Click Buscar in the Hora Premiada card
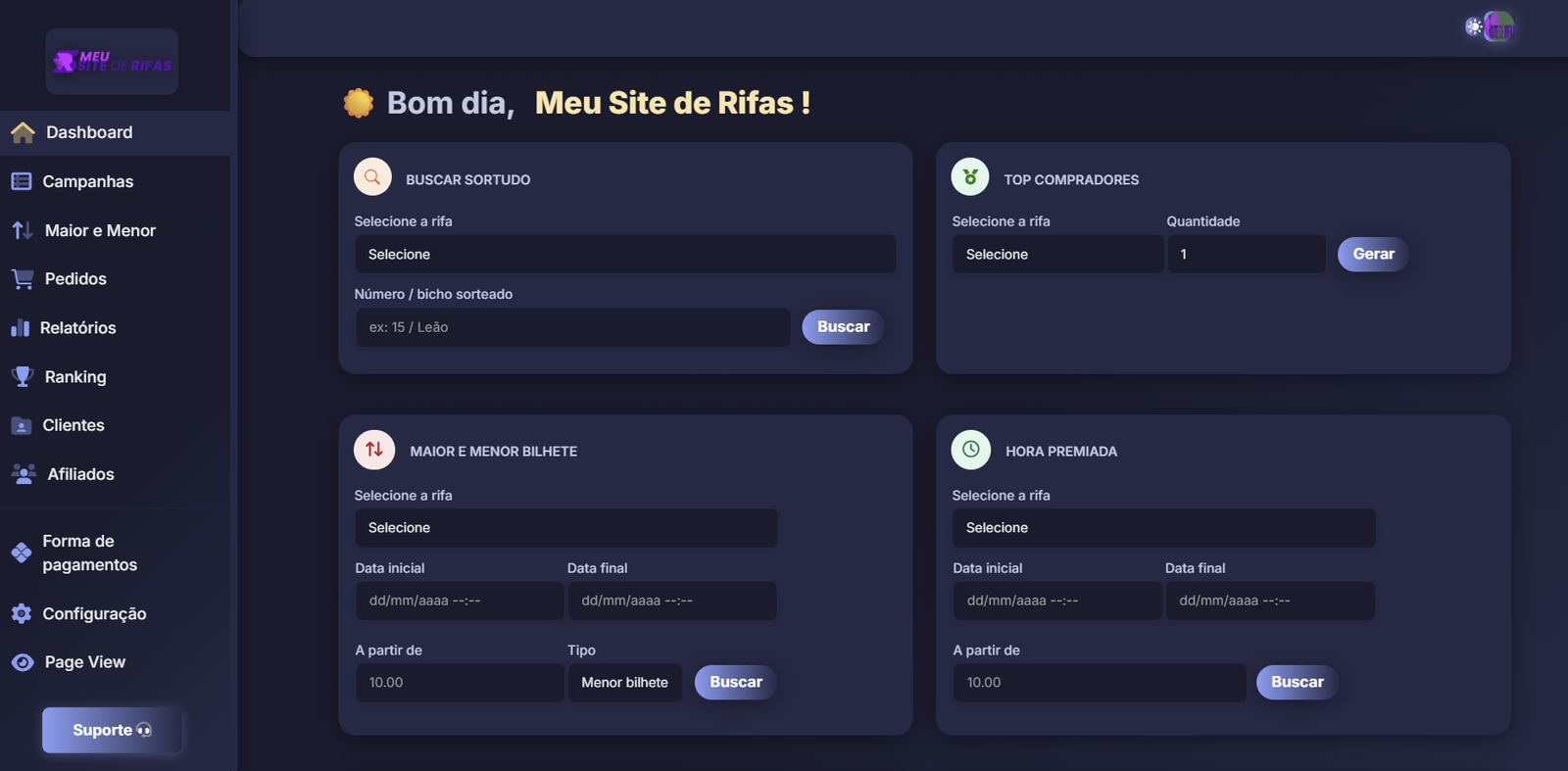This screenshot has height=771, width=1568. coord(1298,682)
